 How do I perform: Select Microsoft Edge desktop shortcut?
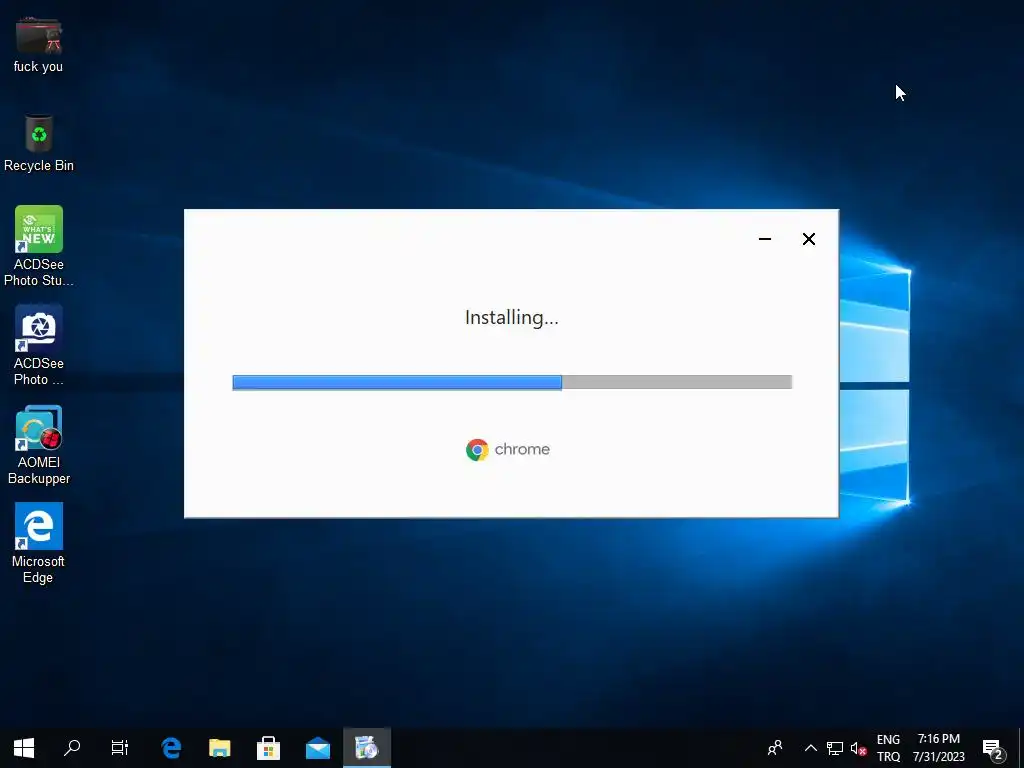39,543
